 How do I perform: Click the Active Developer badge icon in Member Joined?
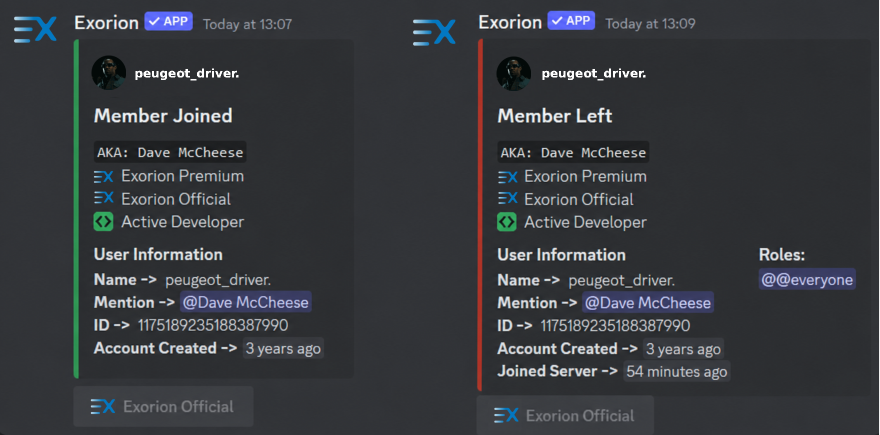(x=103, y=222)
